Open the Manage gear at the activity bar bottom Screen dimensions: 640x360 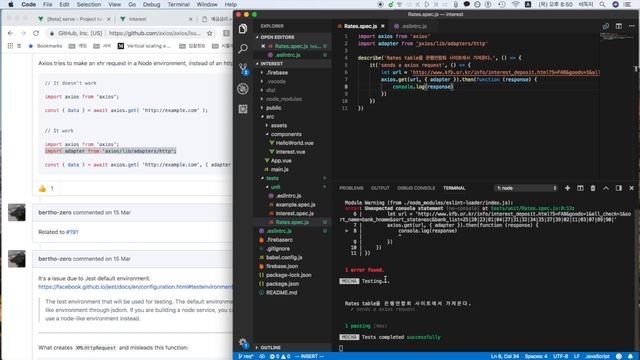[x=243, y=343]
